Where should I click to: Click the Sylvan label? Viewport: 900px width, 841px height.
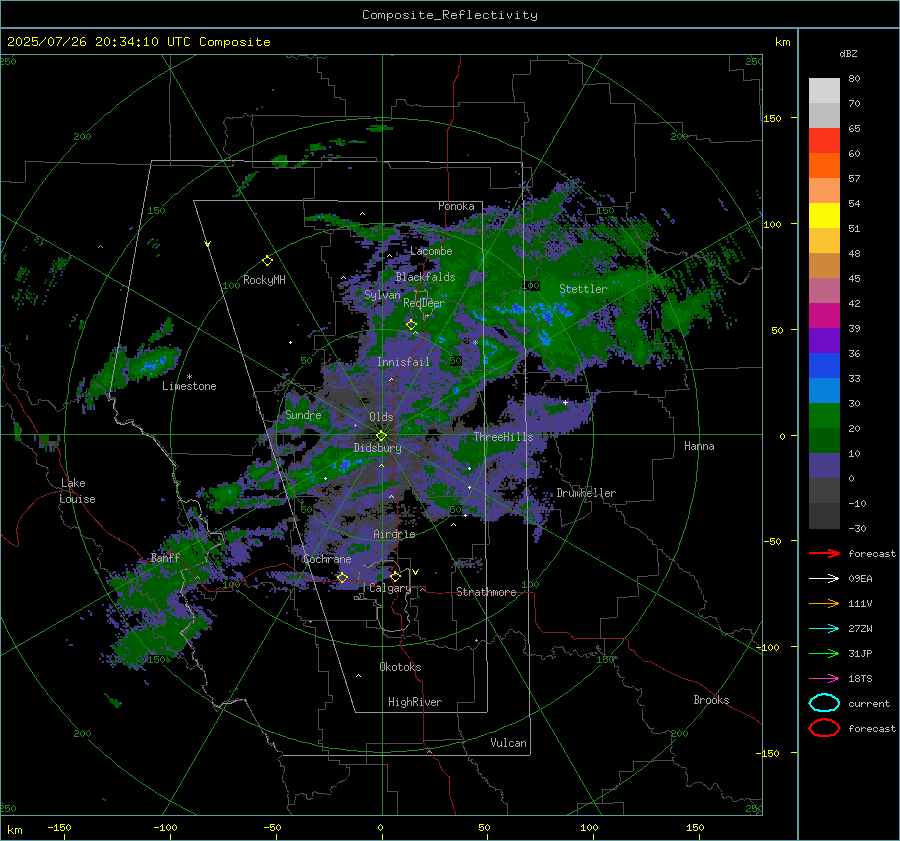pyautogui.click(x=382, y=295)
